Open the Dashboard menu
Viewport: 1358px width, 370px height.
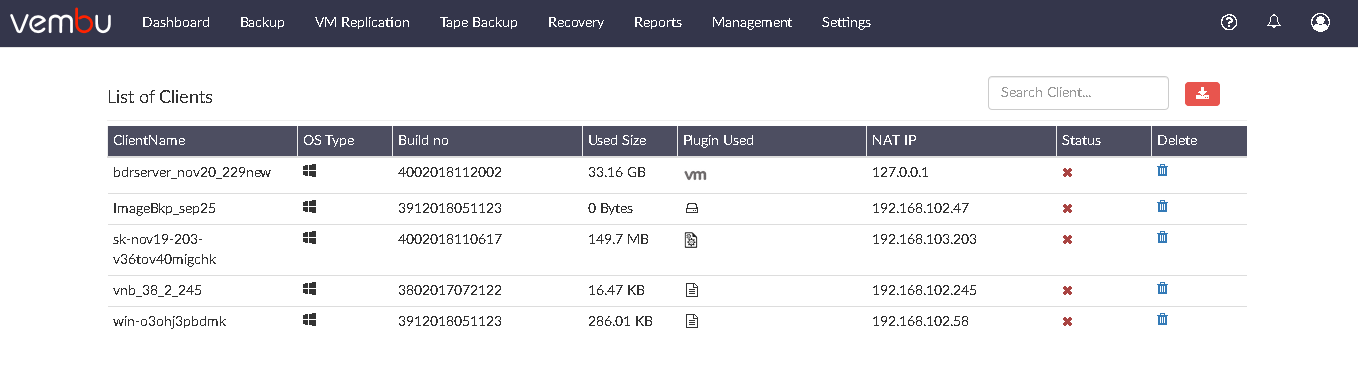(x=176, y=22)
